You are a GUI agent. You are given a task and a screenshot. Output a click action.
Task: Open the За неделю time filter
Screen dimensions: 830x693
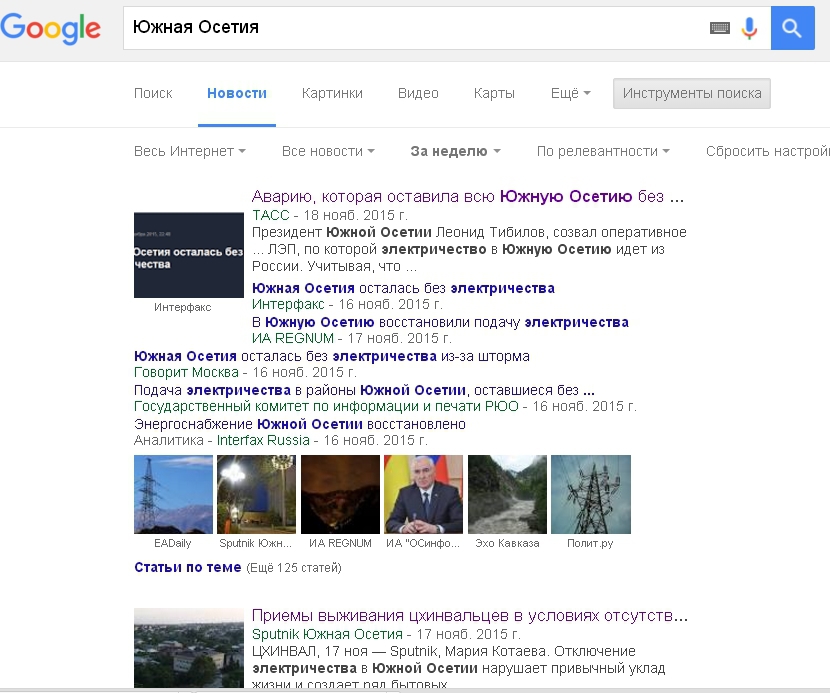coord(455,151)
